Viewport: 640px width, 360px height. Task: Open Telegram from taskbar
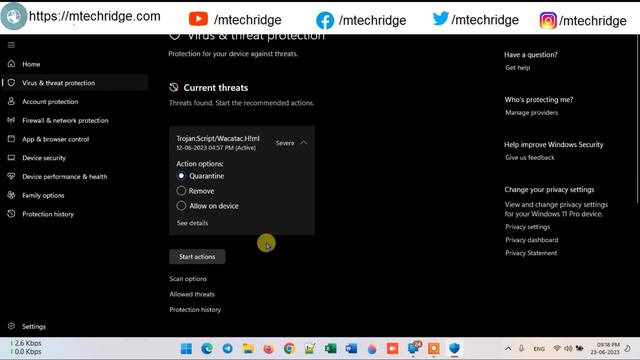point(227,349)
